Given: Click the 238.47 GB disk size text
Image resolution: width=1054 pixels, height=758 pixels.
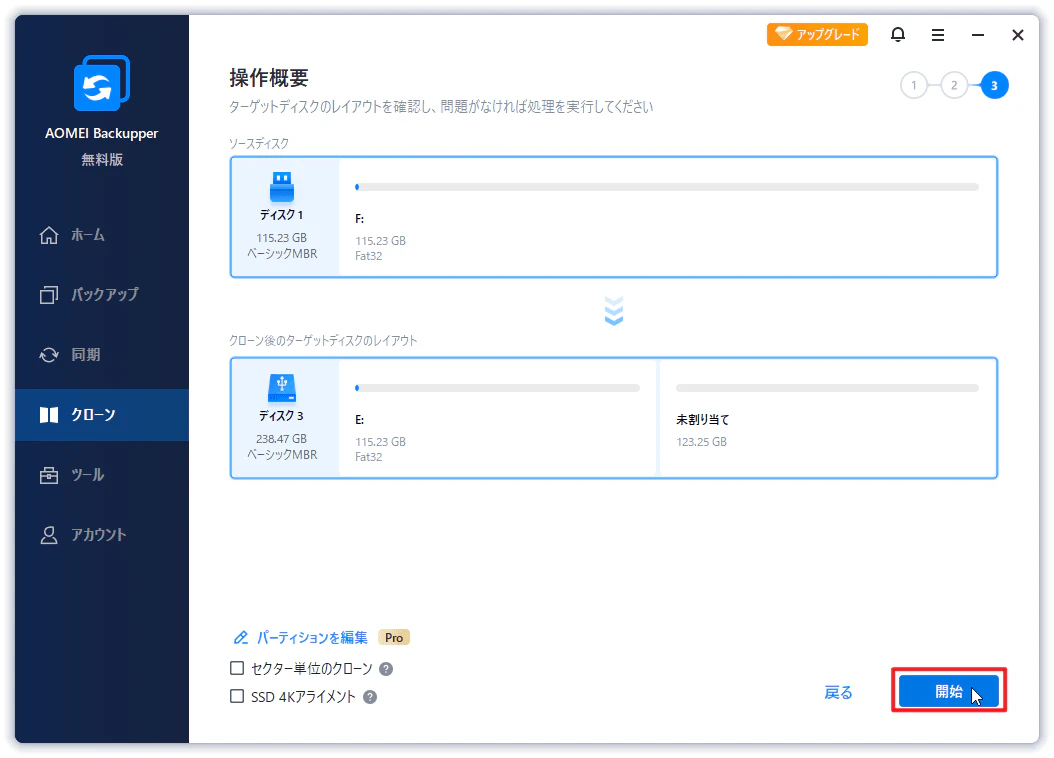Looking at the screenshot, I should tap(281, 439).
